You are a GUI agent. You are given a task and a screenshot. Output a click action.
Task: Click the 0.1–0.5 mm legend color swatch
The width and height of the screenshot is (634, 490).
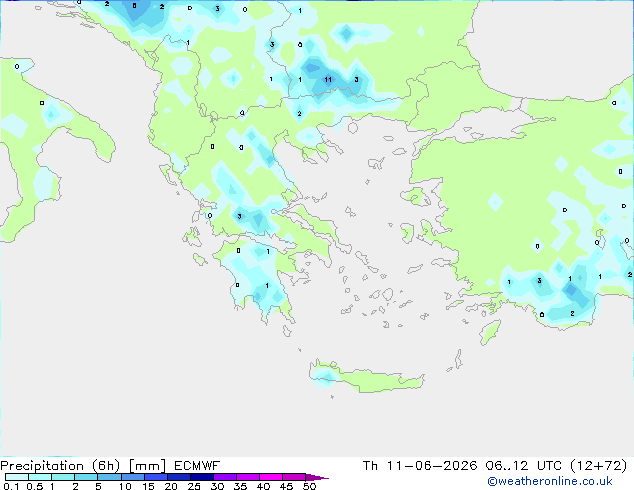[x=17, y=477]
